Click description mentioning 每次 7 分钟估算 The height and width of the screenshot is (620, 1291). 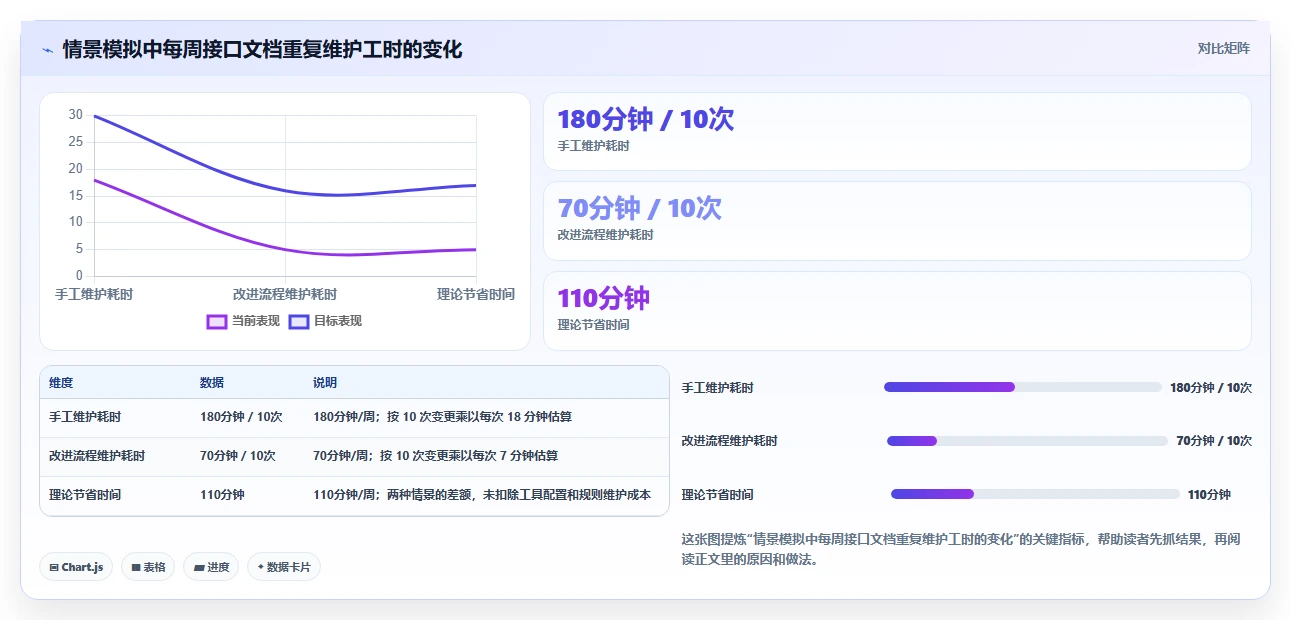point(435,456)
